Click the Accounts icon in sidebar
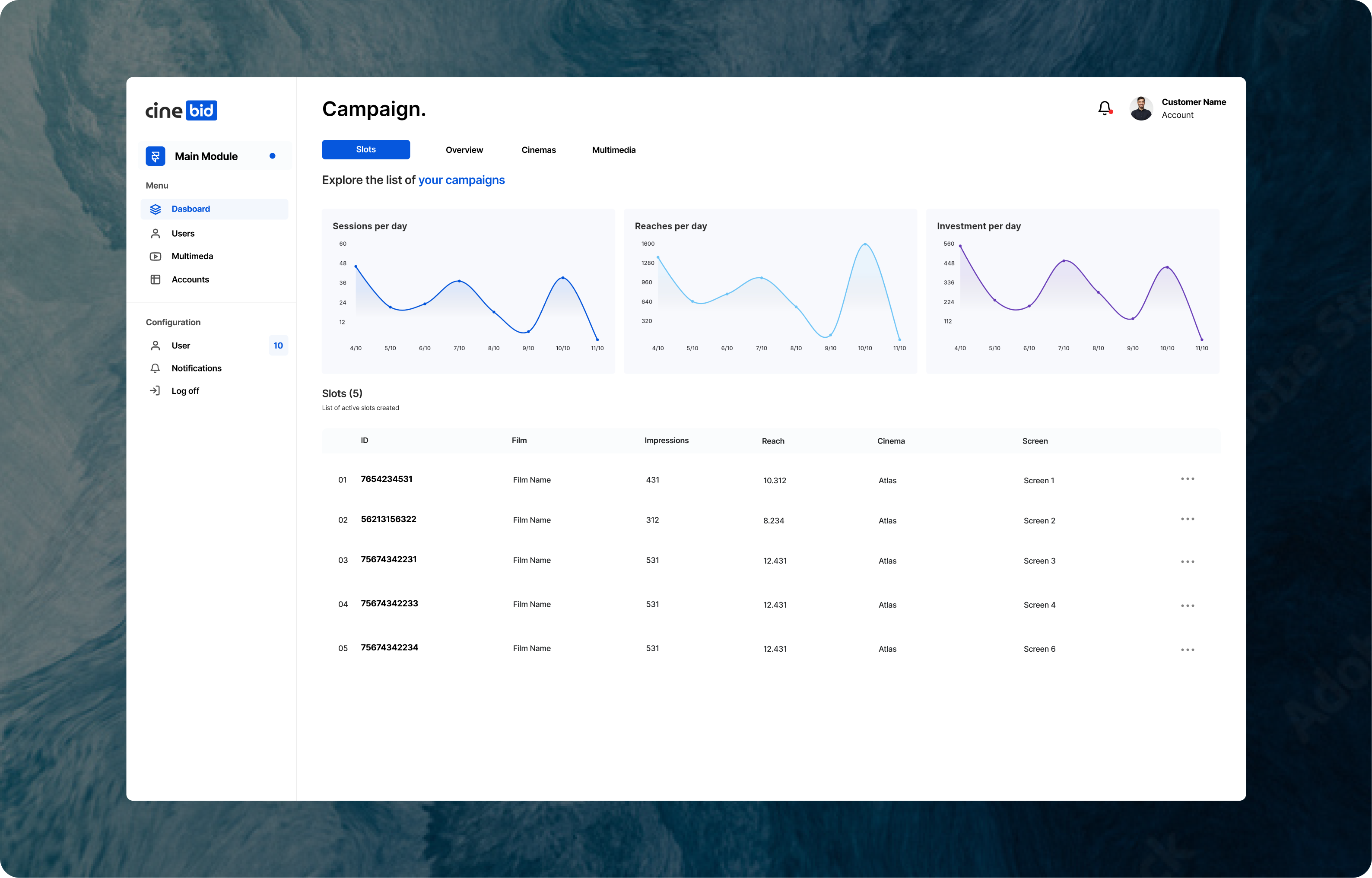 [155, 279]
